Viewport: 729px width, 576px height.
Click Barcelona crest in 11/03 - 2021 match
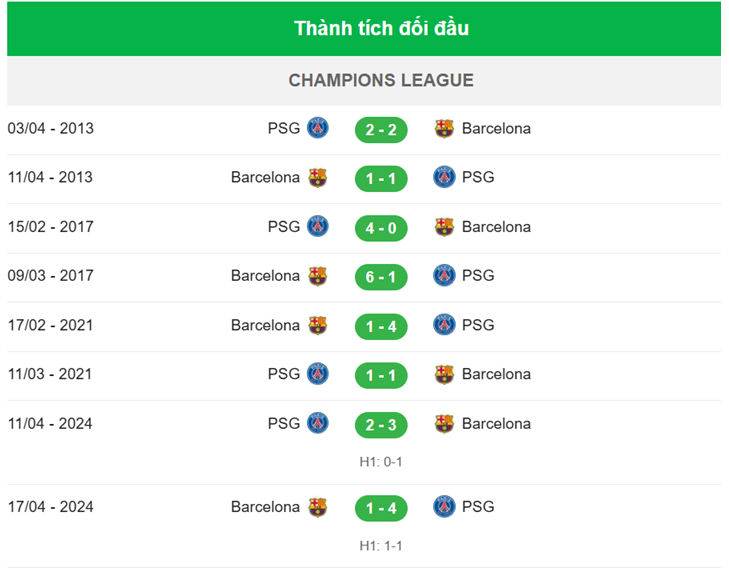444,374
